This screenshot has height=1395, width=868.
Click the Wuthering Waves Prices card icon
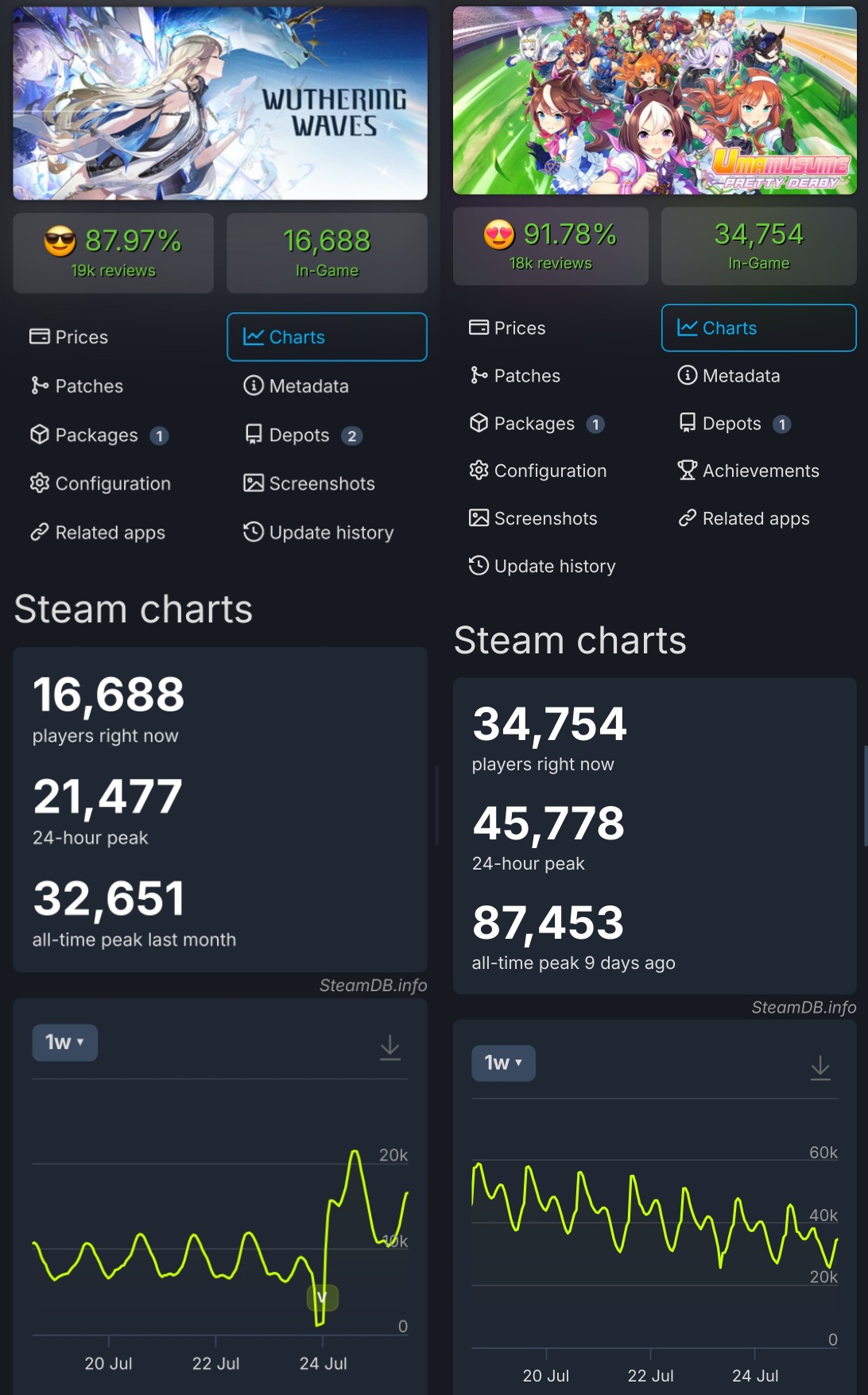(39, 337)
